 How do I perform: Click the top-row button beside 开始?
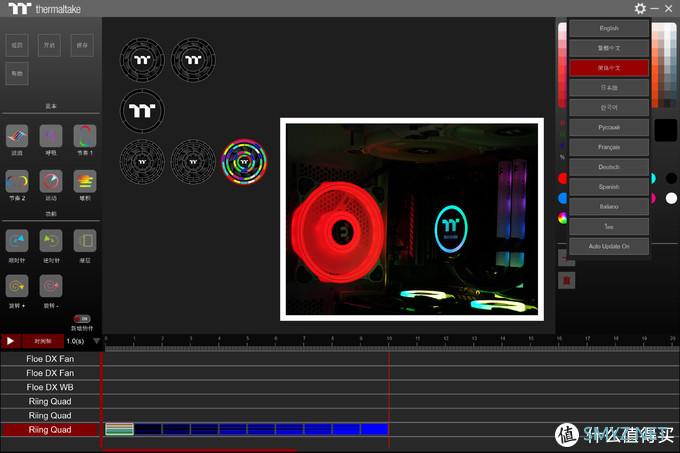click(17, 45)
